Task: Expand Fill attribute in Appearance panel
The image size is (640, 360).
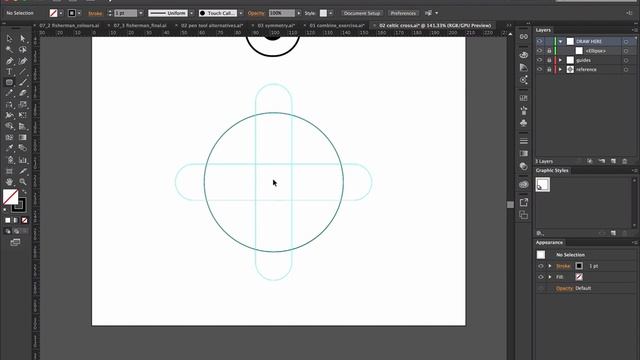Action: tap(550, 277)
